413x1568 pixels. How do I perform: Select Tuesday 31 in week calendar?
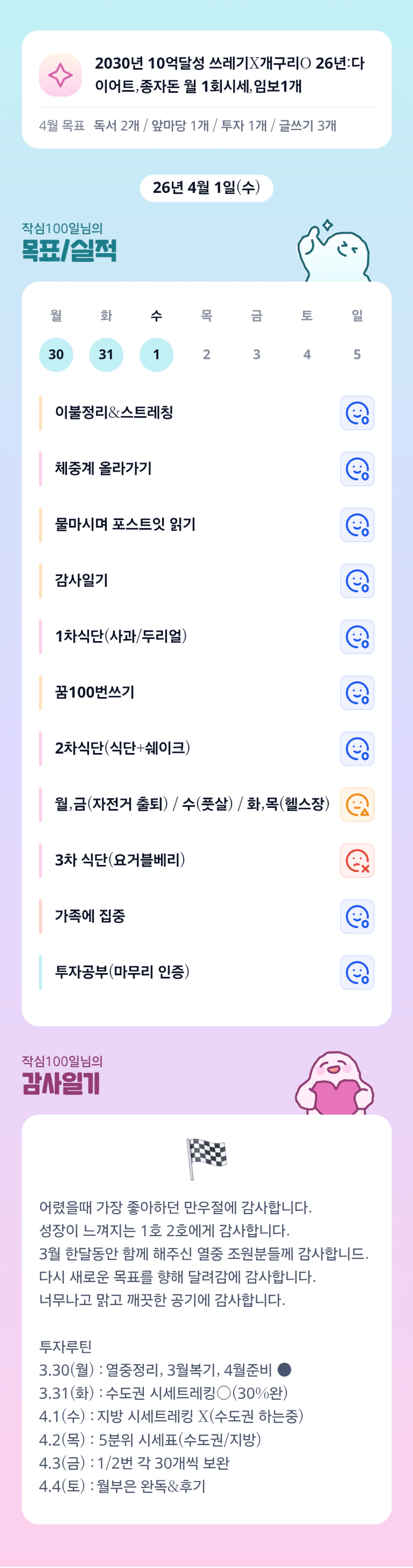click(106, 354)
